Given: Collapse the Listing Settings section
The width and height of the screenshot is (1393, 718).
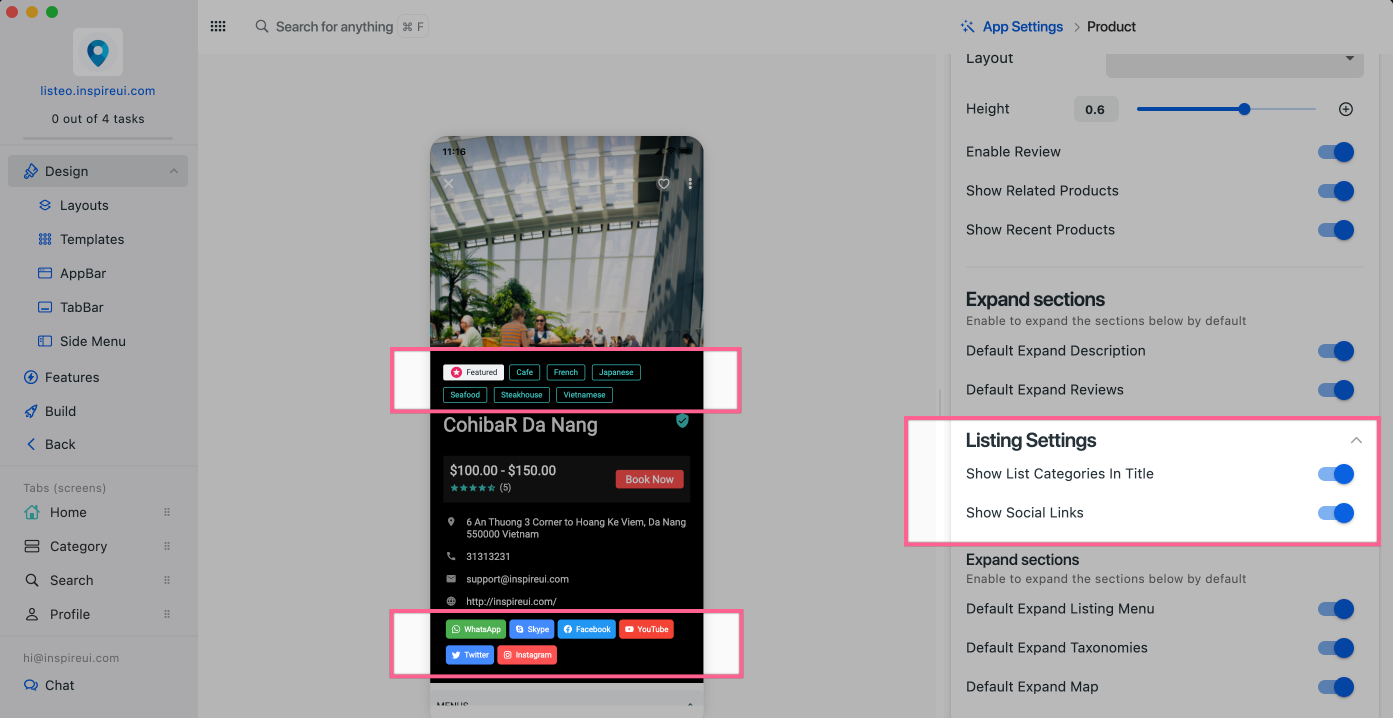Looking at the screenshot, I should 1356,440.
